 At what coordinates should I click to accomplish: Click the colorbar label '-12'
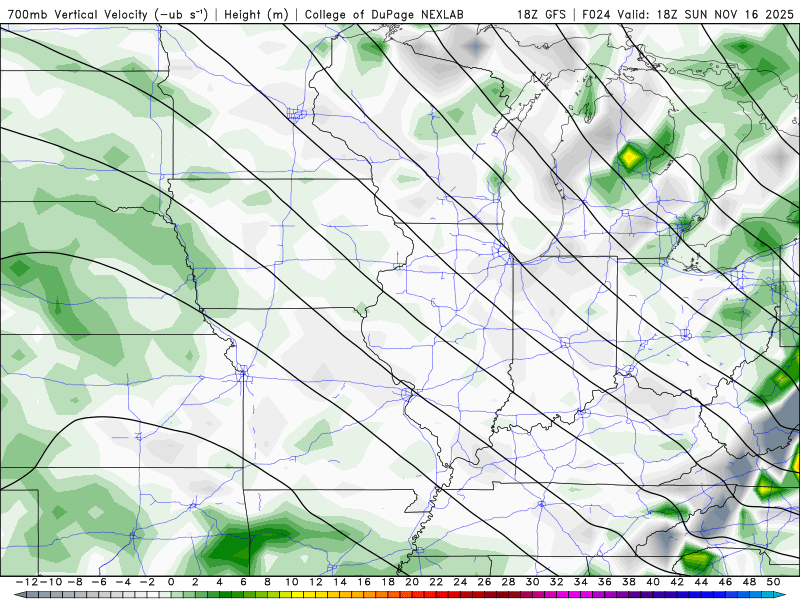tap(26, 582)
